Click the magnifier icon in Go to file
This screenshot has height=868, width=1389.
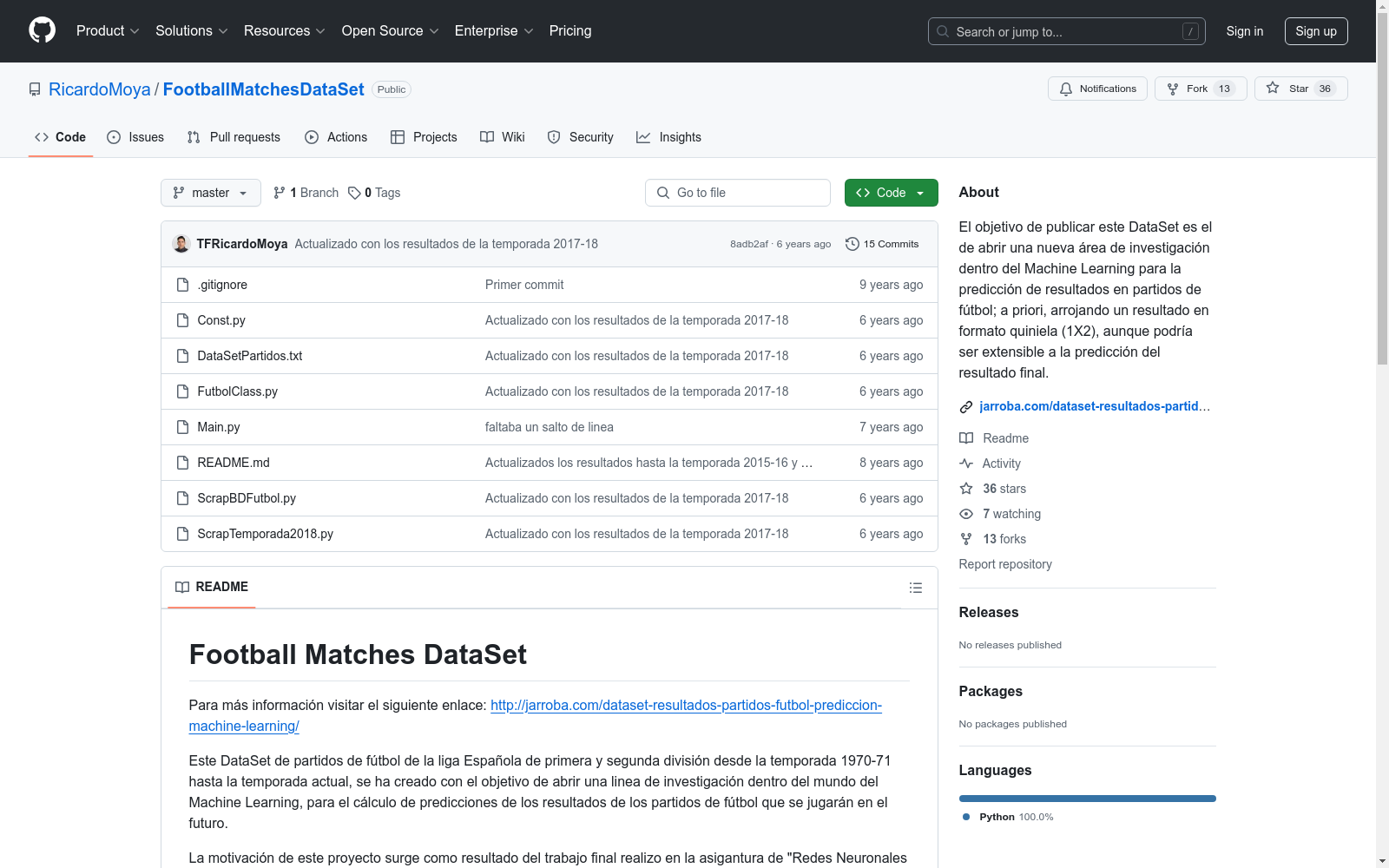pyautogui.click(x=663, y=193)
